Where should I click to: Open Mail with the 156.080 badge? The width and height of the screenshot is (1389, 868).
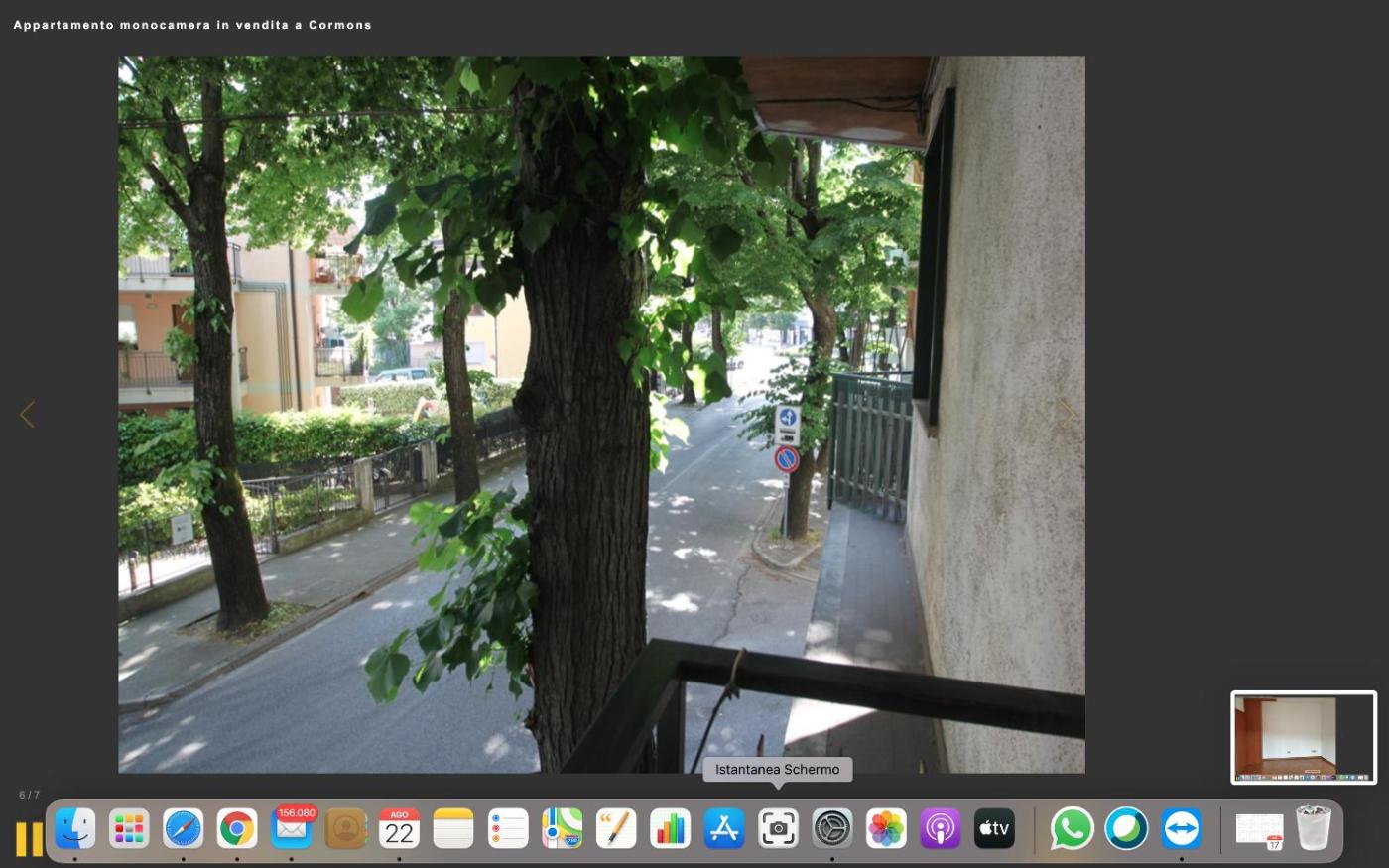click(x=292, y=829)
